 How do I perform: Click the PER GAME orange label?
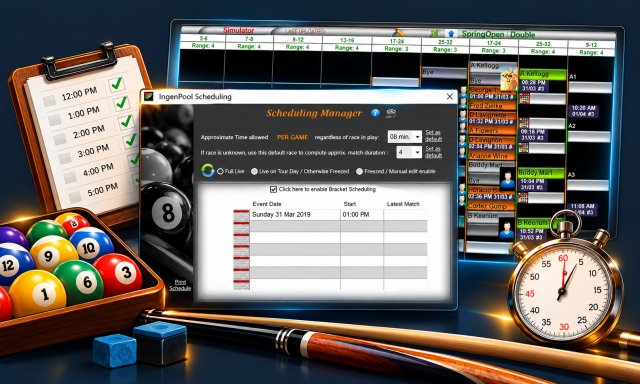tap(292, 137)
